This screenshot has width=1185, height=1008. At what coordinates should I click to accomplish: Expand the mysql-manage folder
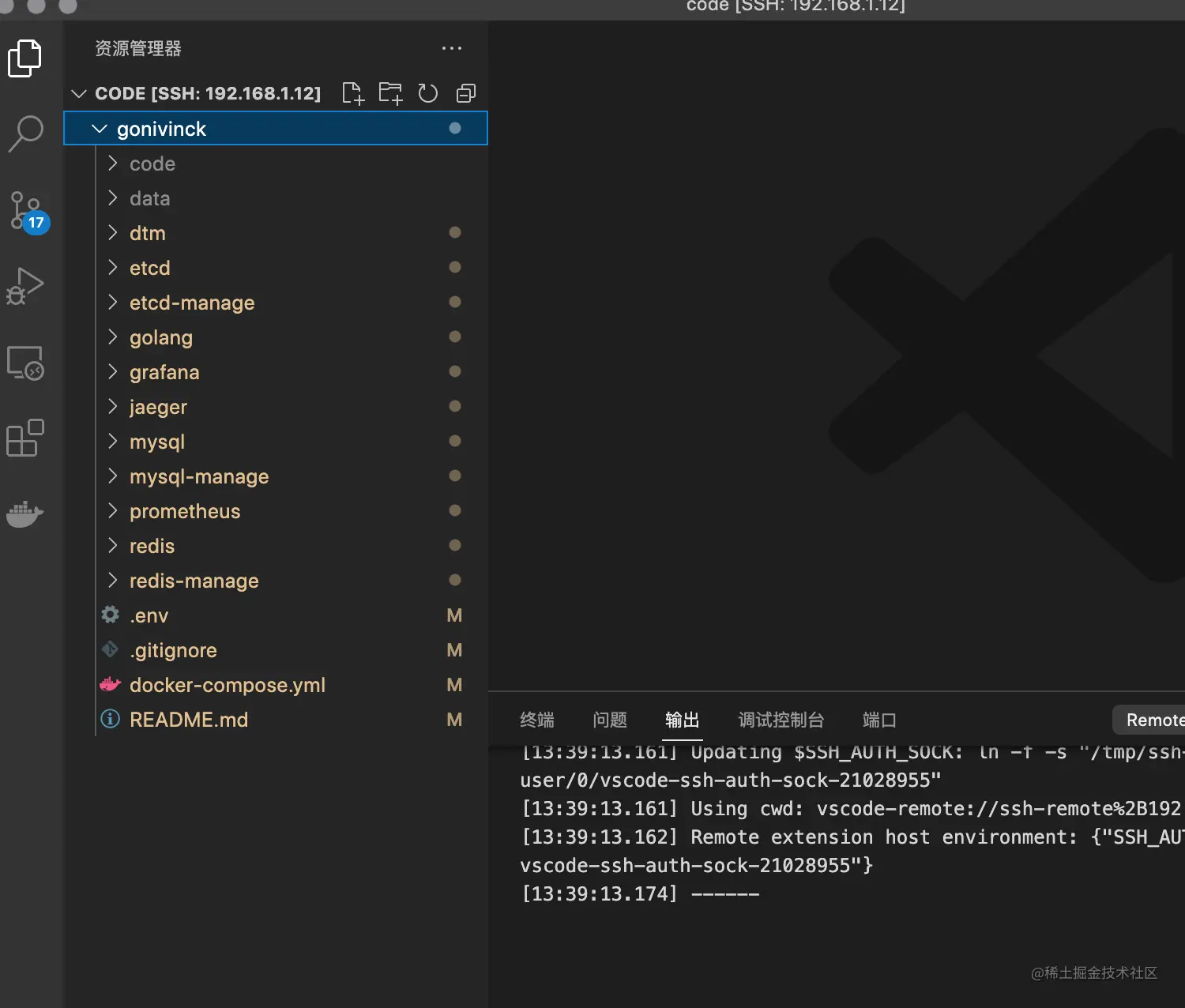pos(112,476)
